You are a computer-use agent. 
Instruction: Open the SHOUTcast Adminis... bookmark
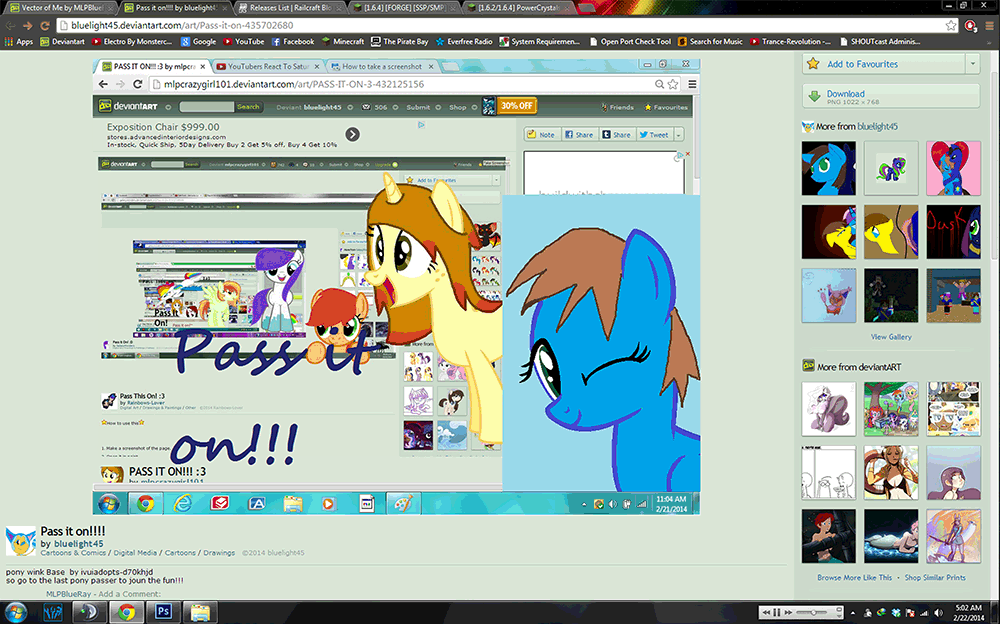click(x=879, y=41)
